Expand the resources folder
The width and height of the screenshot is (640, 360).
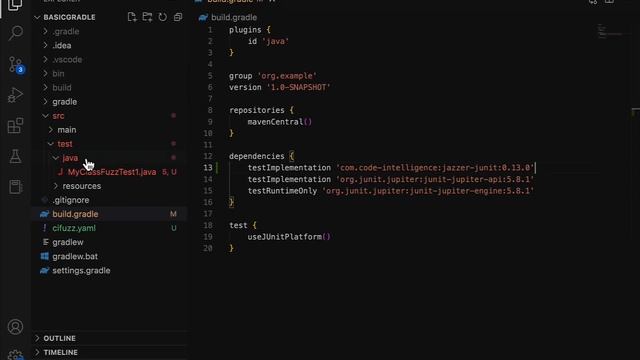click(x=82, y=186)
